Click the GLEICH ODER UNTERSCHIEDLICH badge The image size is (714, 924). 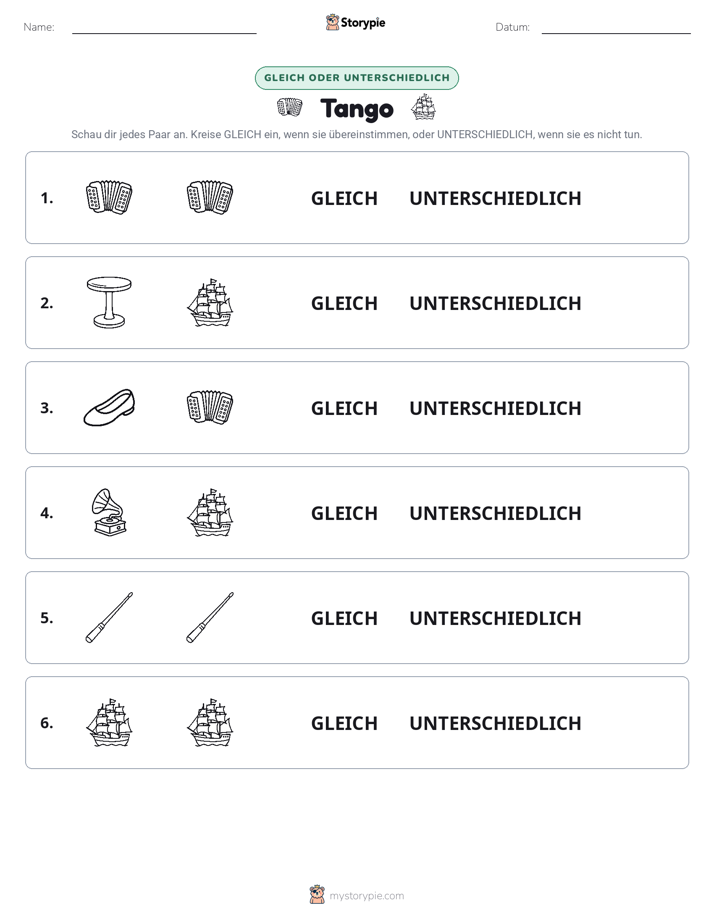356,78
